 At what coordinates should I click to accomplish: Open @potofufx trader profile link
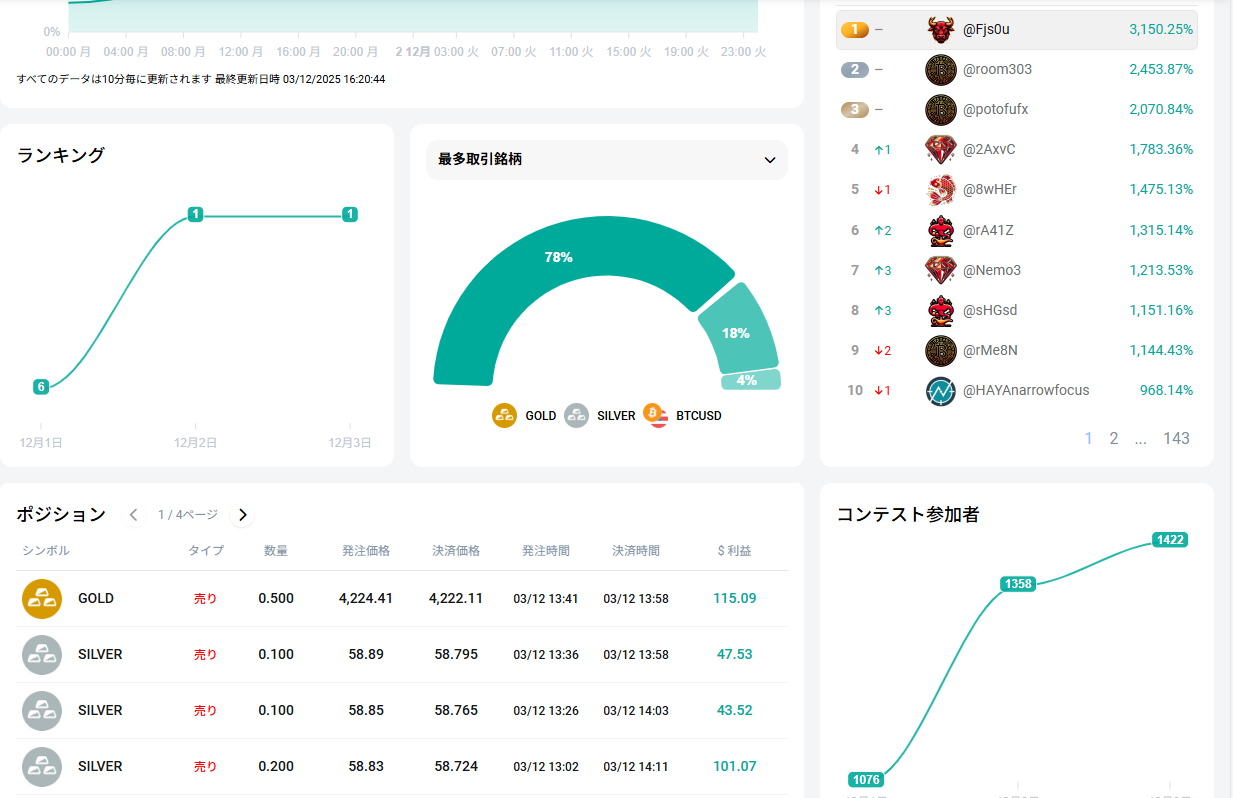click(x=997, y=110)
